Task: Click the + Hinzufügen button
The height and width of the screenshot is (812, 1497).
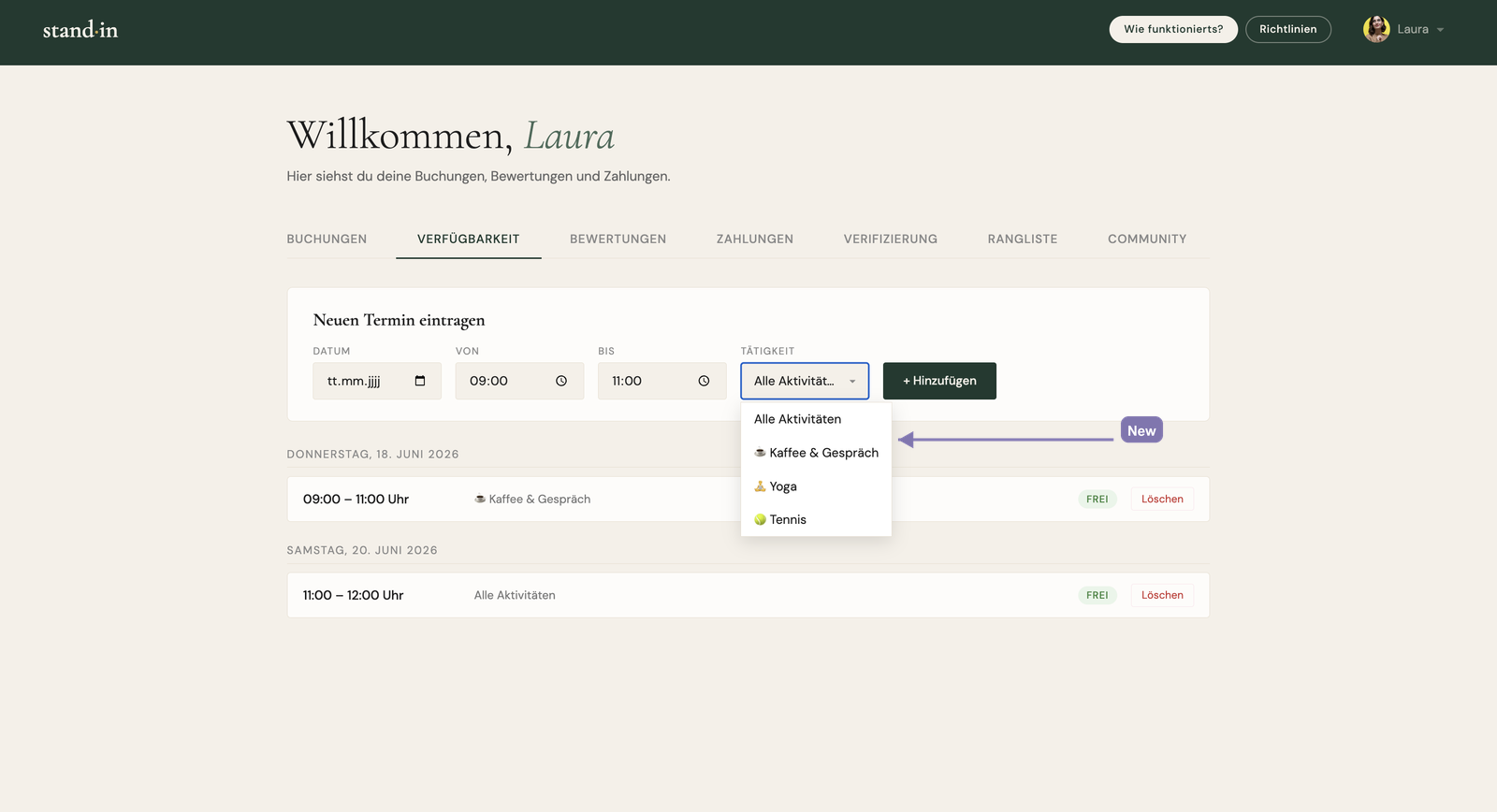Action: [x=939, y=381]
